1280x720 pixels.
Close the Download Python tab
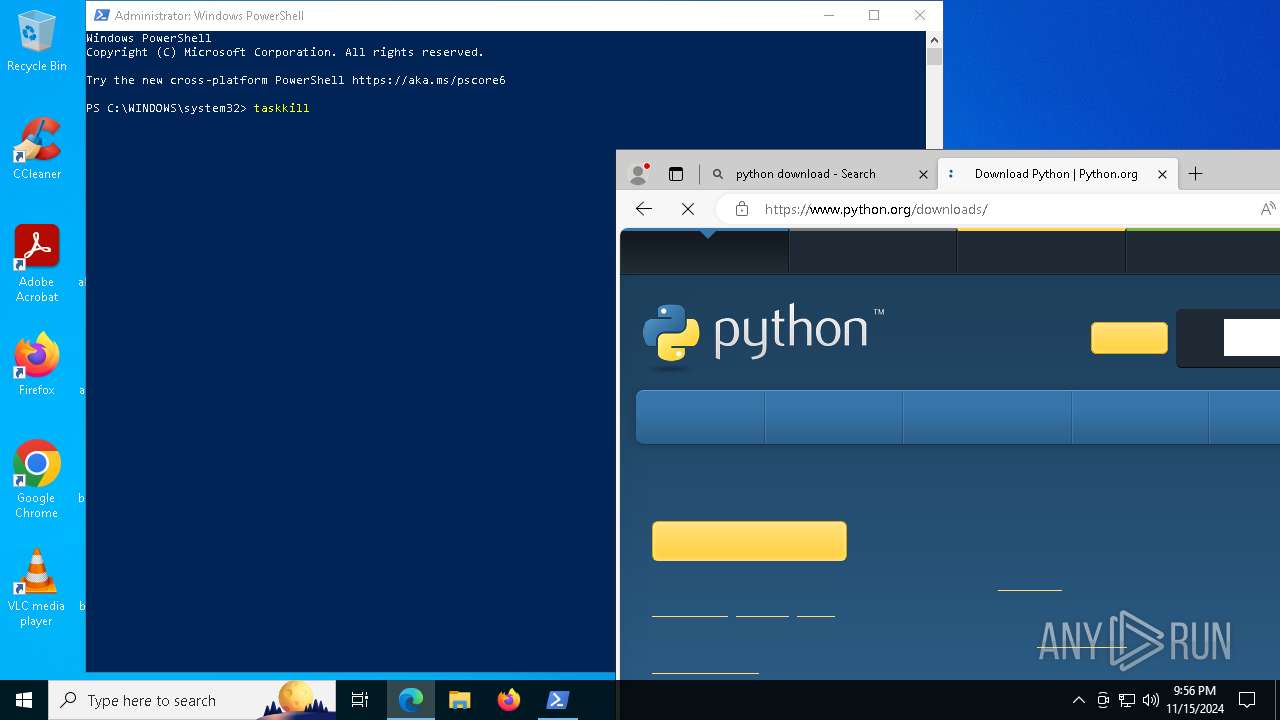[1162, 174]
